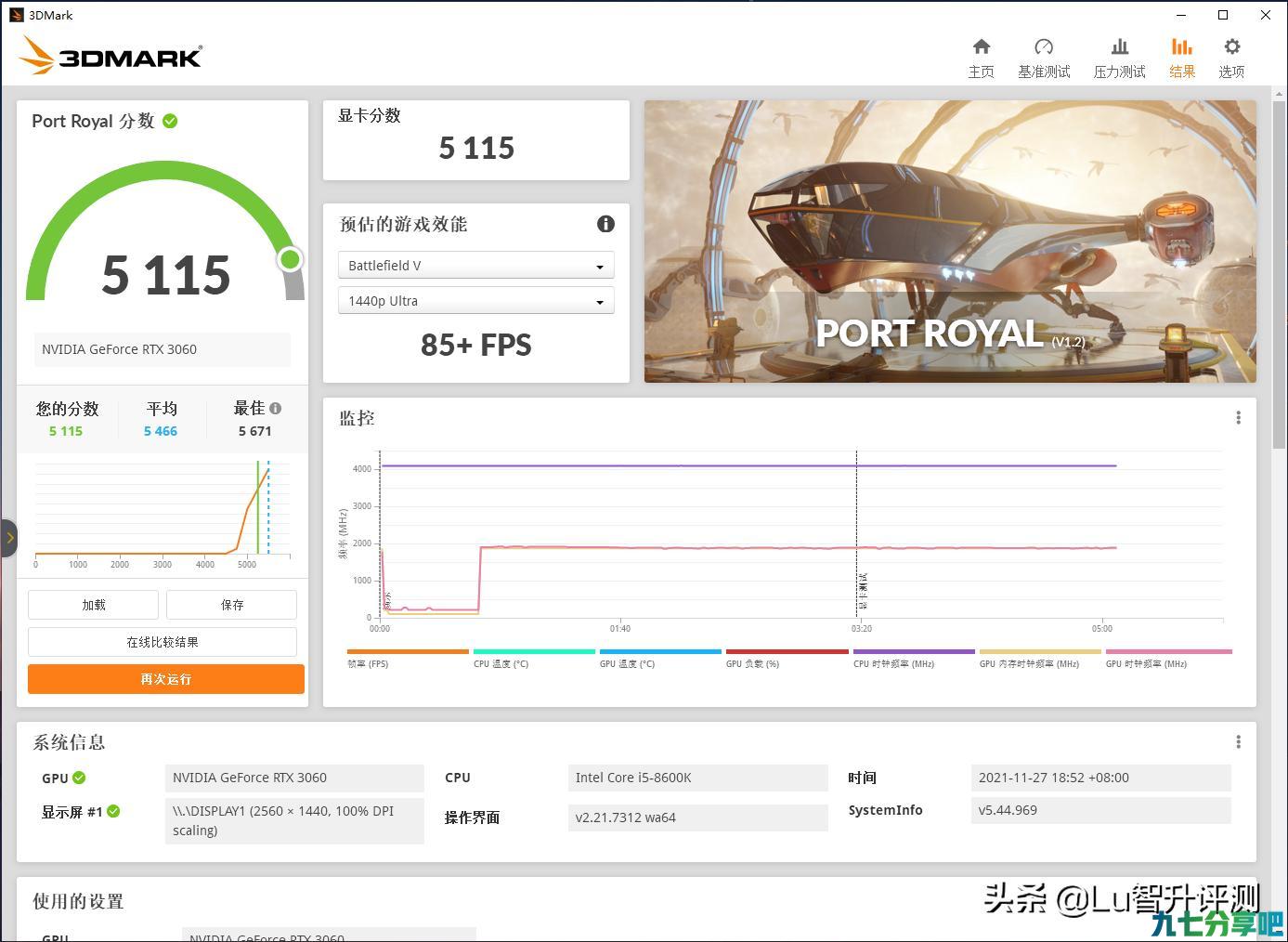Image resolution: width=1288 pixels, height=942 pixels.
Task: Select the v2.21.7312 wa64 version value
Action: [x=697, y=818]
